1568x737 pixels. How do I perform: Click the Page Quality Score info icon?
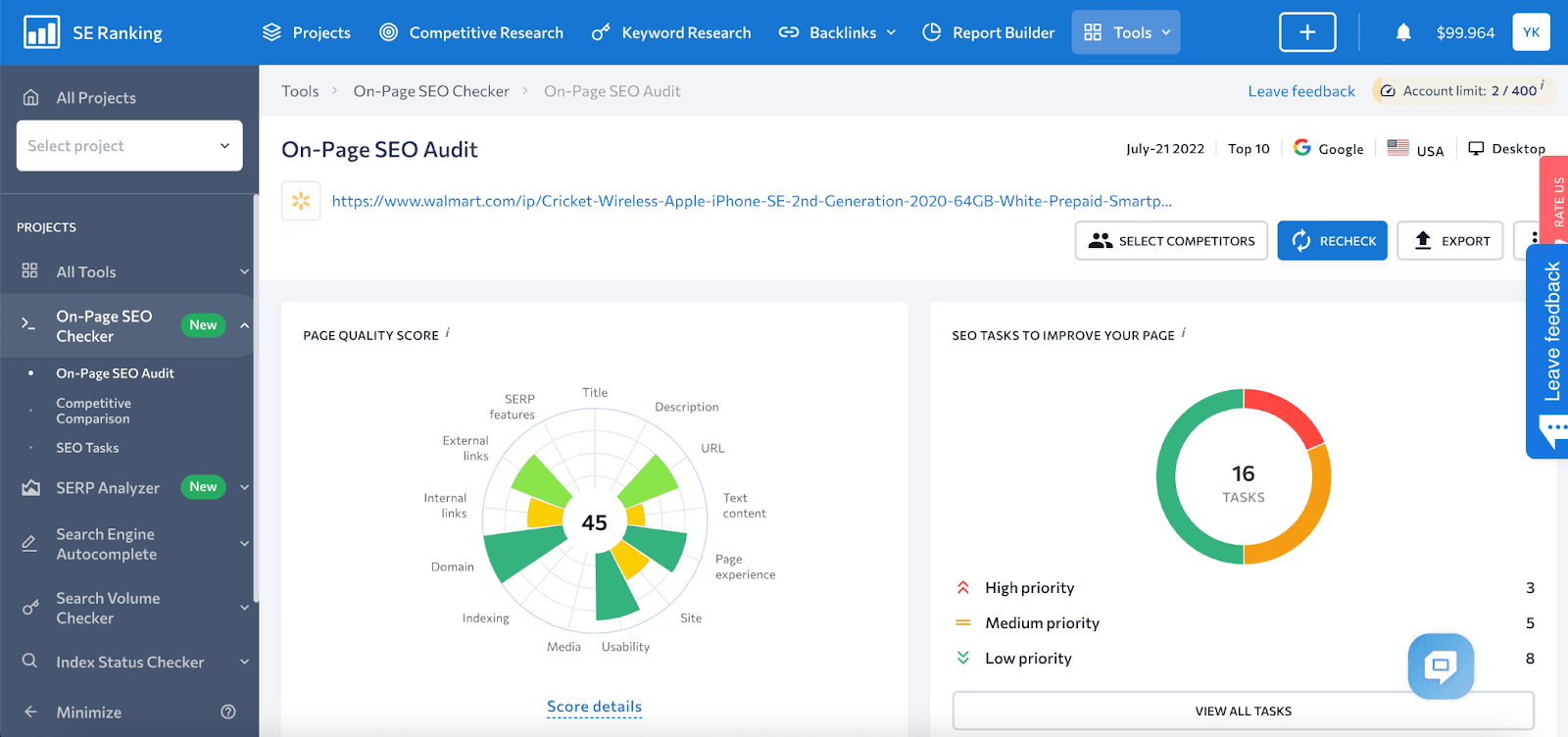448,332
